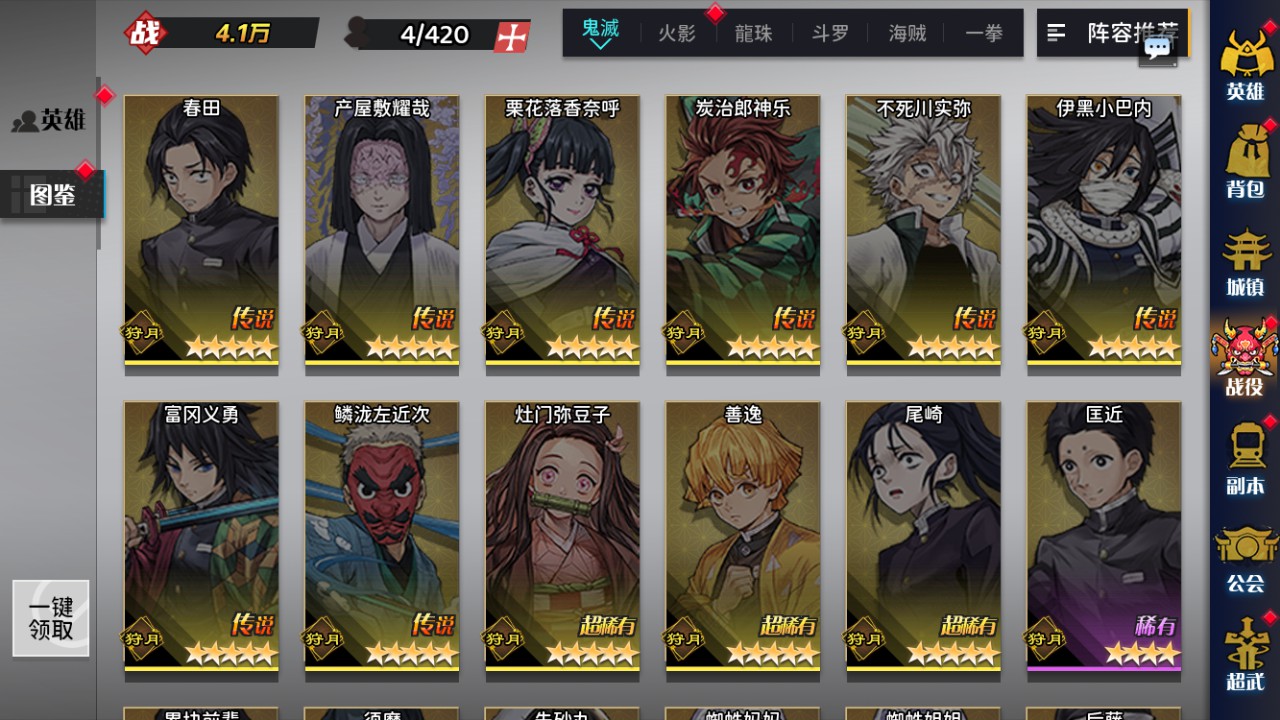The height and width of the screenshot is (720, 1280).
Task: Open 阵容推荐 lineup recommendation button
Action: point(1113,33)
